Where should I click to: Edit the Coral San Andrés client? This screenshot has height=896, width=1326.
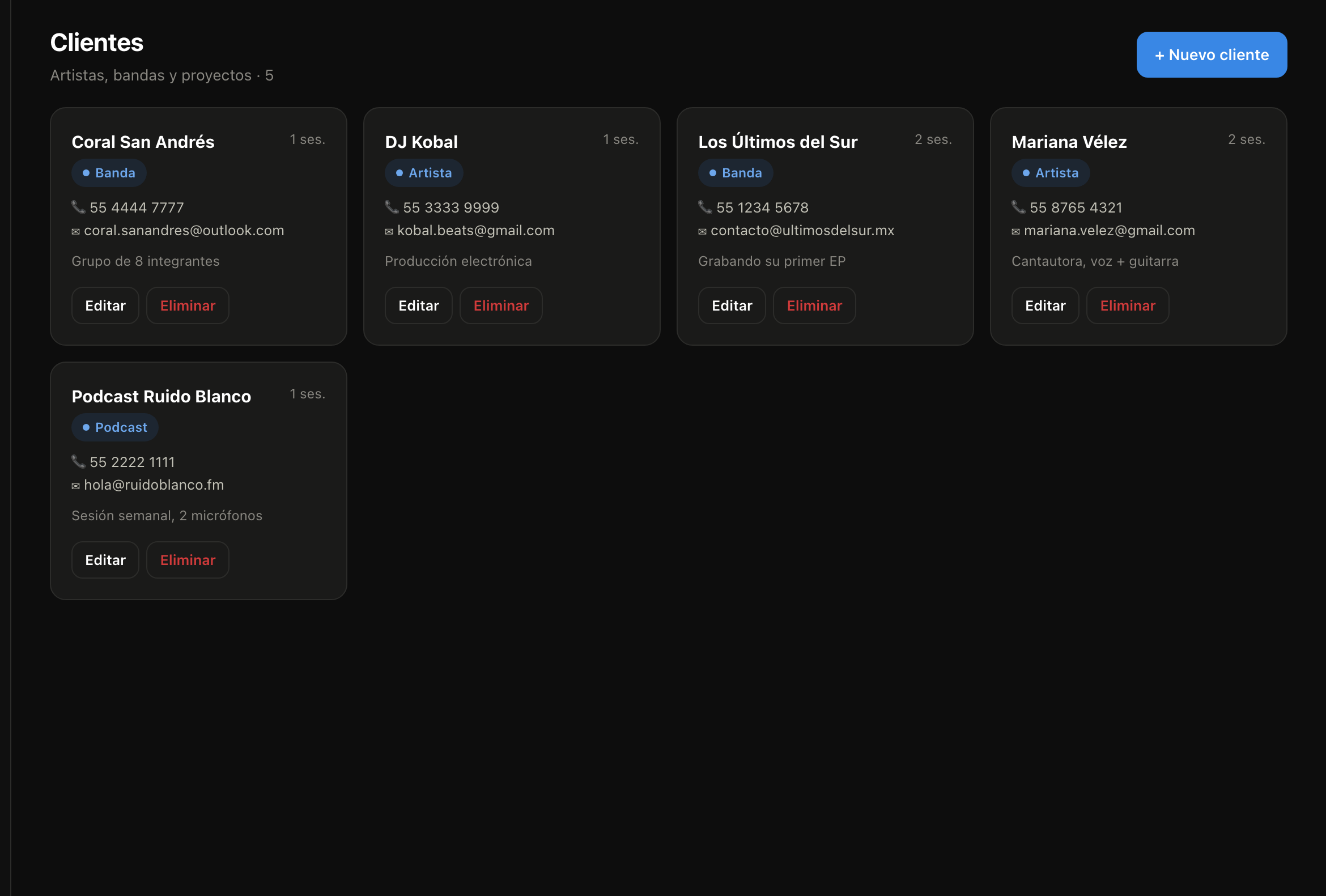tap(105, 305)
